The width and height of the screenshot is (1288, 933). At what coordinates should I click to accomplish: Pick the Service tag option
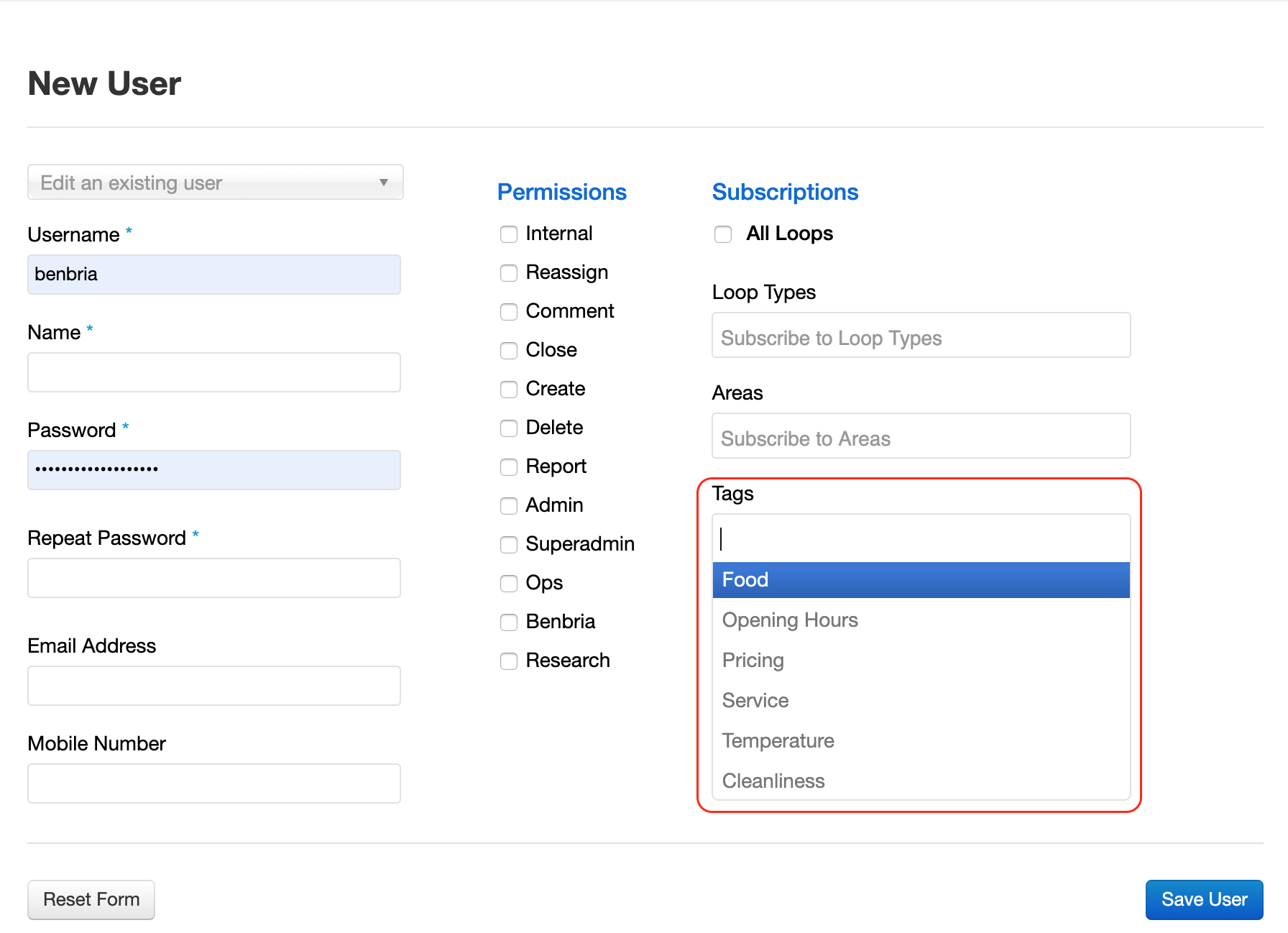tap(921, 701)
